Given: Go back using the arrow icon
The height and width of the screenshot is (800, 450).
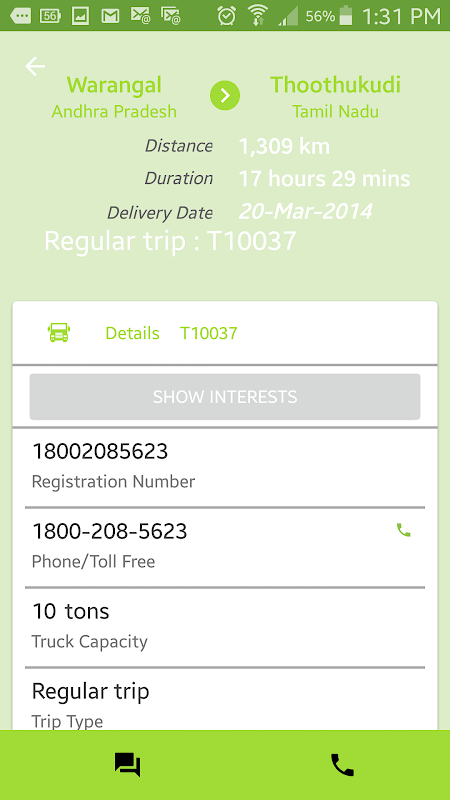Looking at the screenshot, I should pos(35,66).
